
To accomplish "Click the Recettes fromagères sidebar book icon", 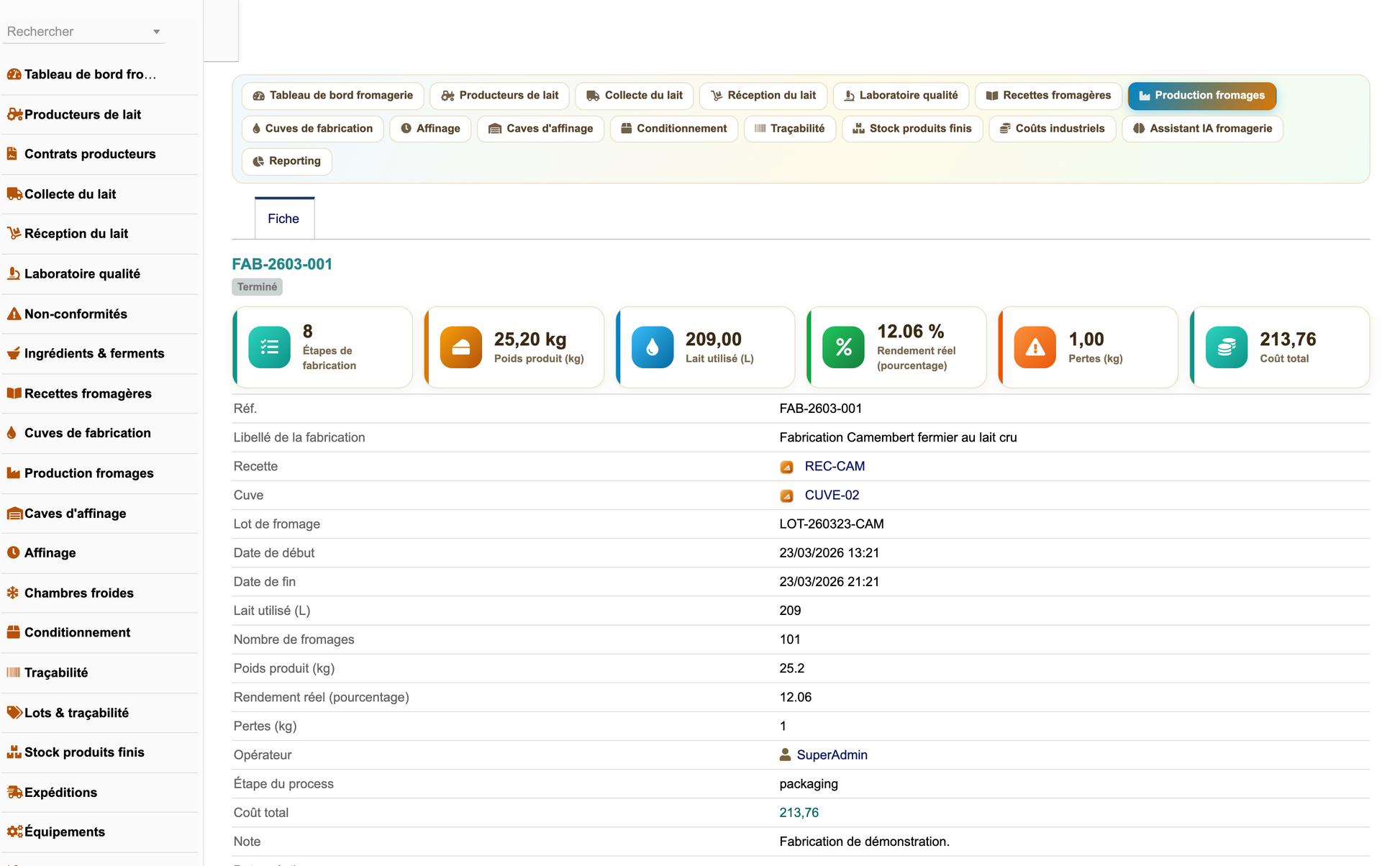I will click(14, 393).
